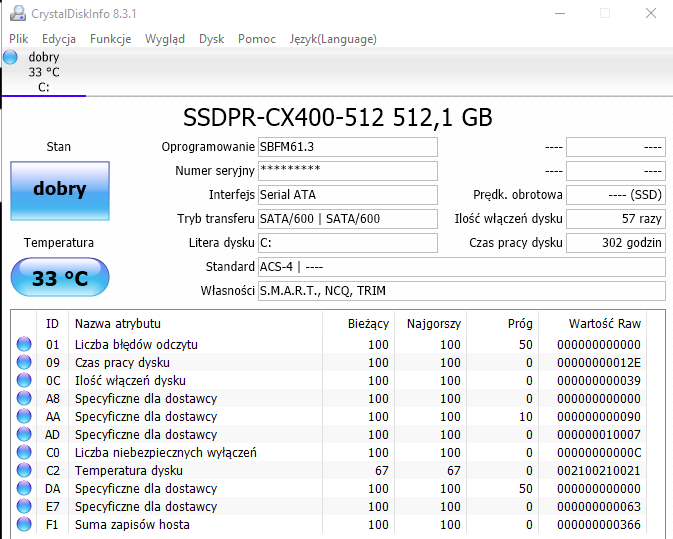
Task: Click the Najgorszy column header
Action: [430, 324]
